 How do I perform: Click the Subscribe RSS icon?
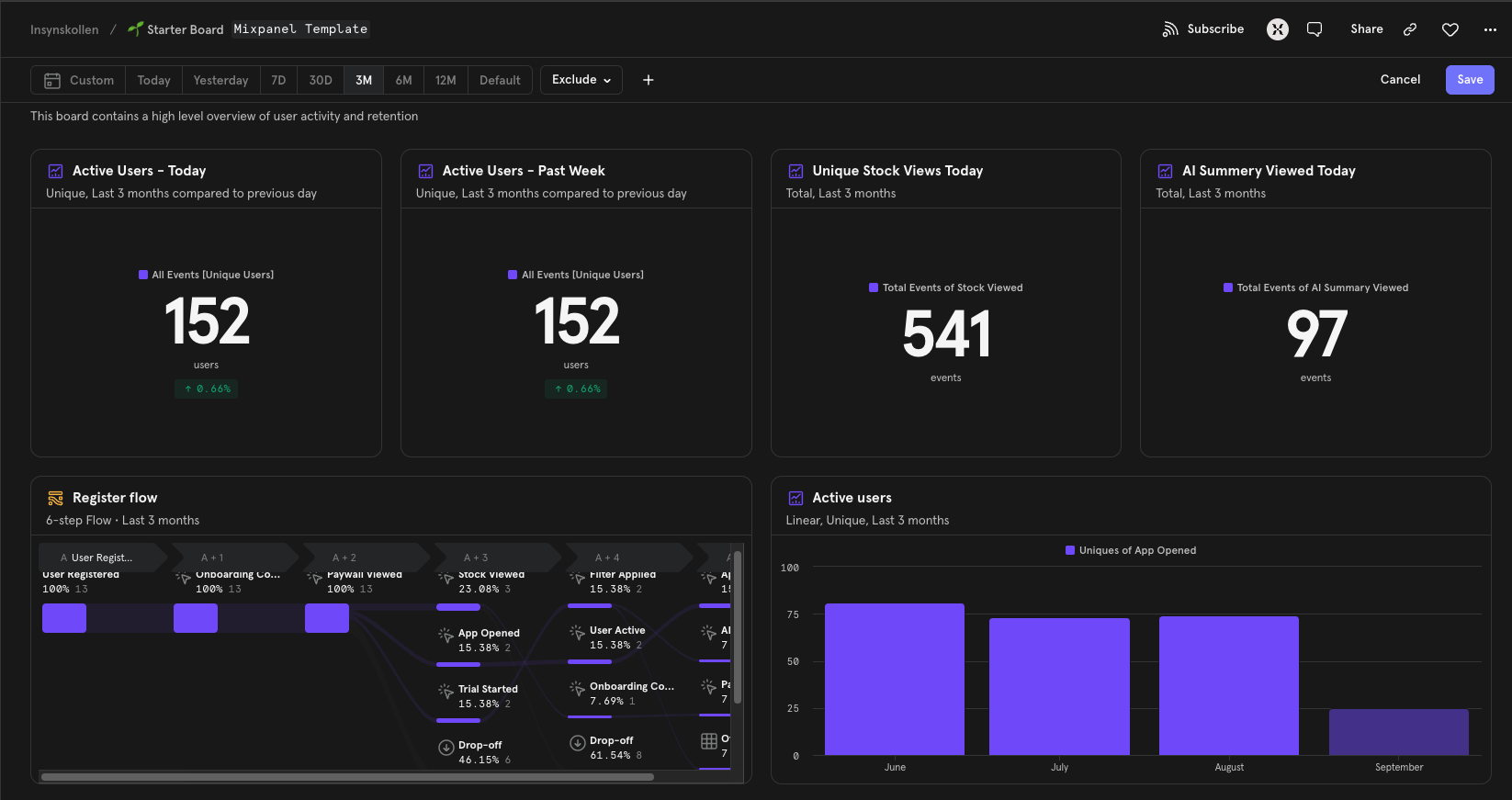(1169, 29)
